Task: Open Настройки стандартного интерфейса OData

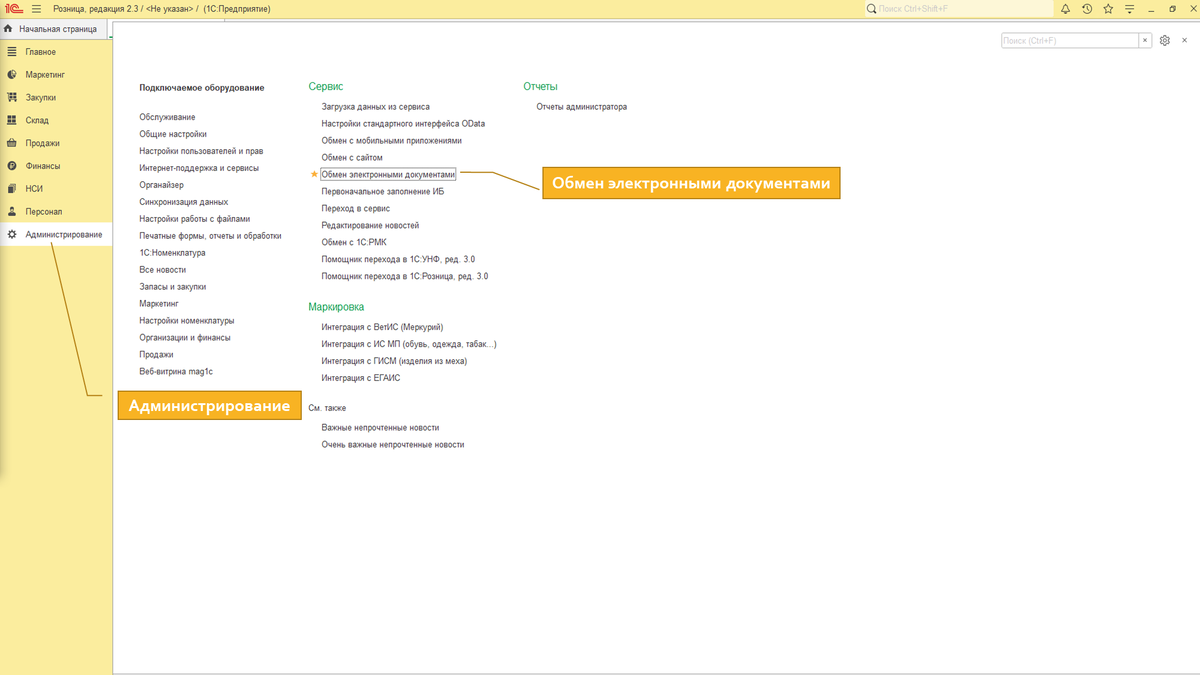Action: tap(403, 124)
